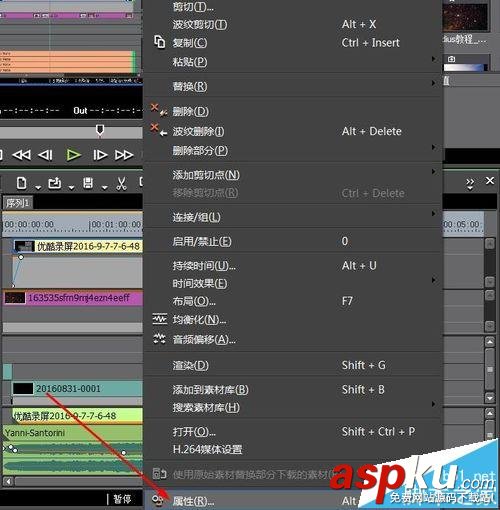The image size is (500, 510).
Task: Expand 添加剪切点(N) submenu
Action: [293, 175]
